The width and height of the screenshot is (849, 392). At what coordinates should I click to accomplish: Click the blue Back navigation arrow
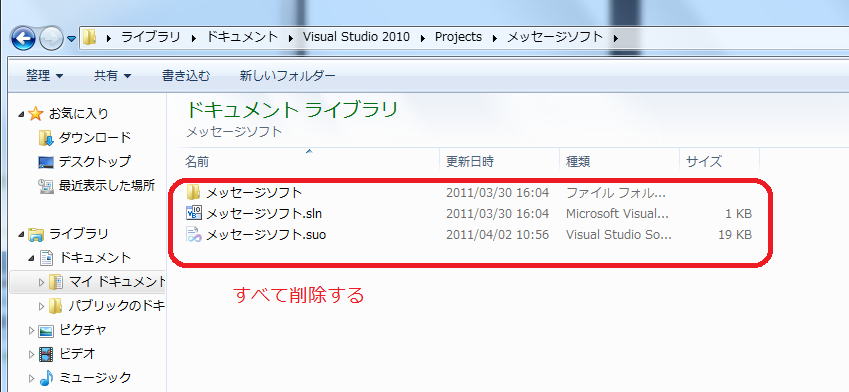(23, 38)
